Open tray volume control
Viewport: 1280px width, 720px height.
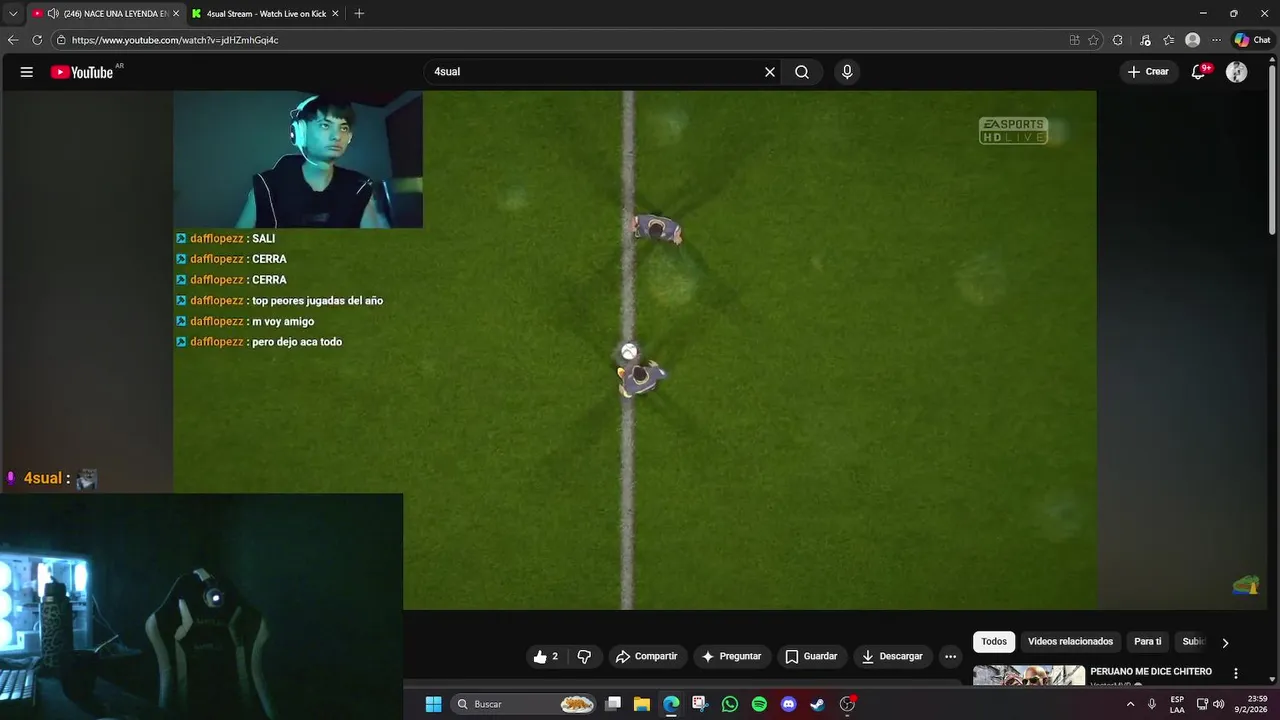[1218, 704]
